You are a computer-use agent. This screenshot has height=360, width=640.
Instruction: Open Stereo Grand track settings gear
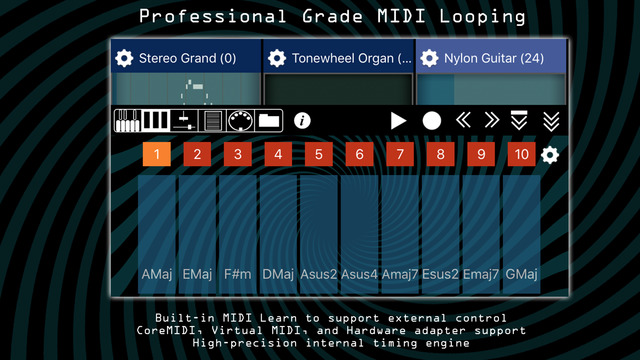click(x=124, y=58)
